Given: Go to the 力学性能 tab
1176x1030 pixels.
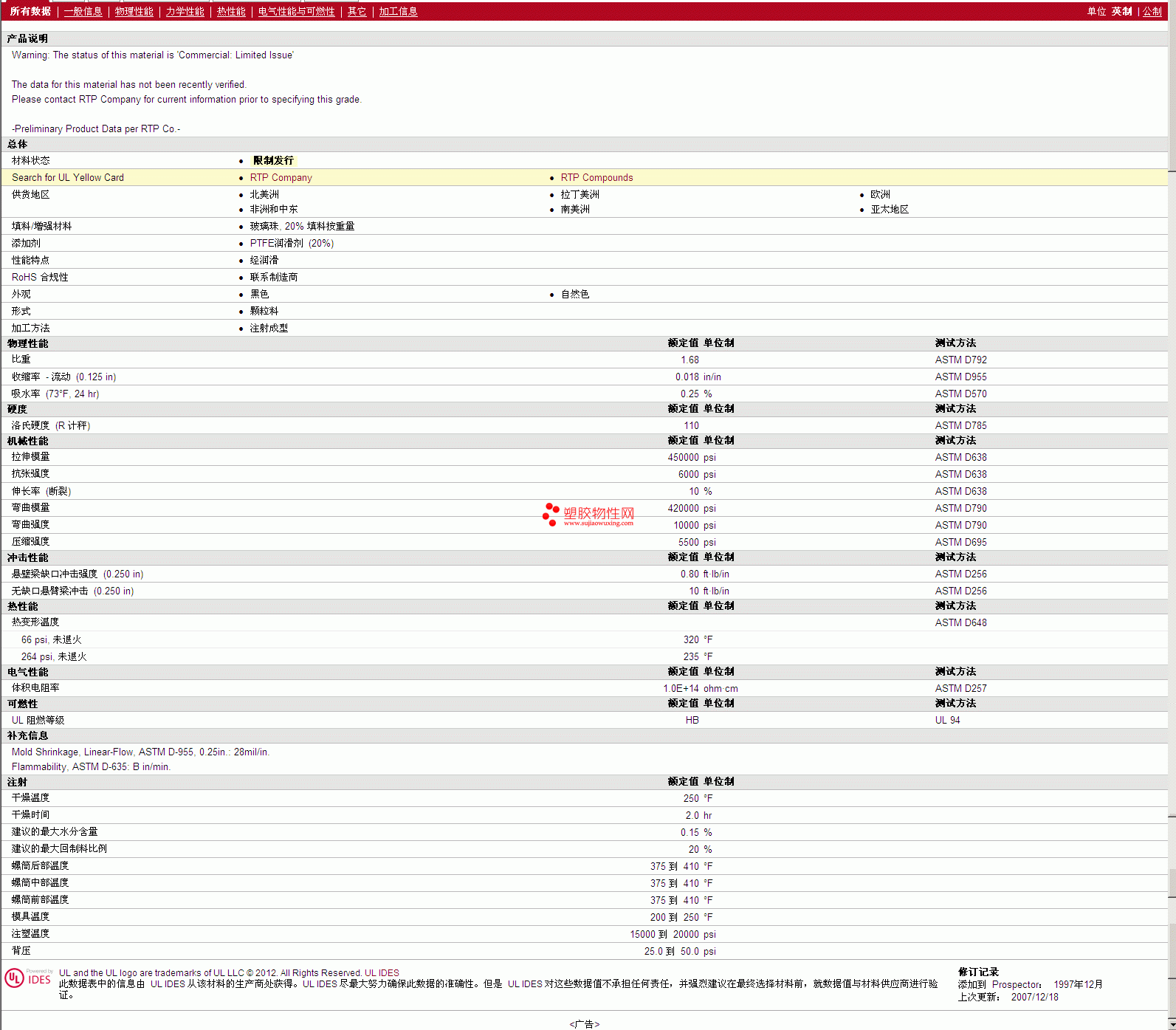Looking at the screenshot, I should 185,11.
